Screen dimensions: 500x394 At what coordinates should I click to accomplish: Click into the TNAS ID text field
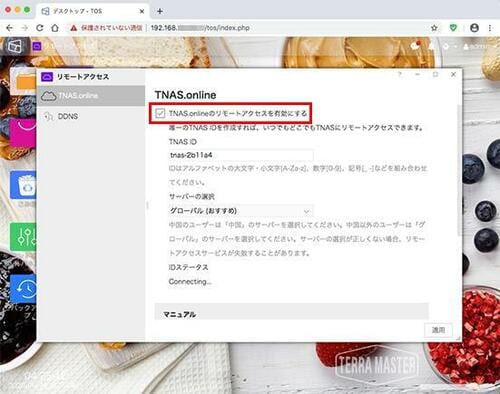pyautogui.click(x=241, y=155)
